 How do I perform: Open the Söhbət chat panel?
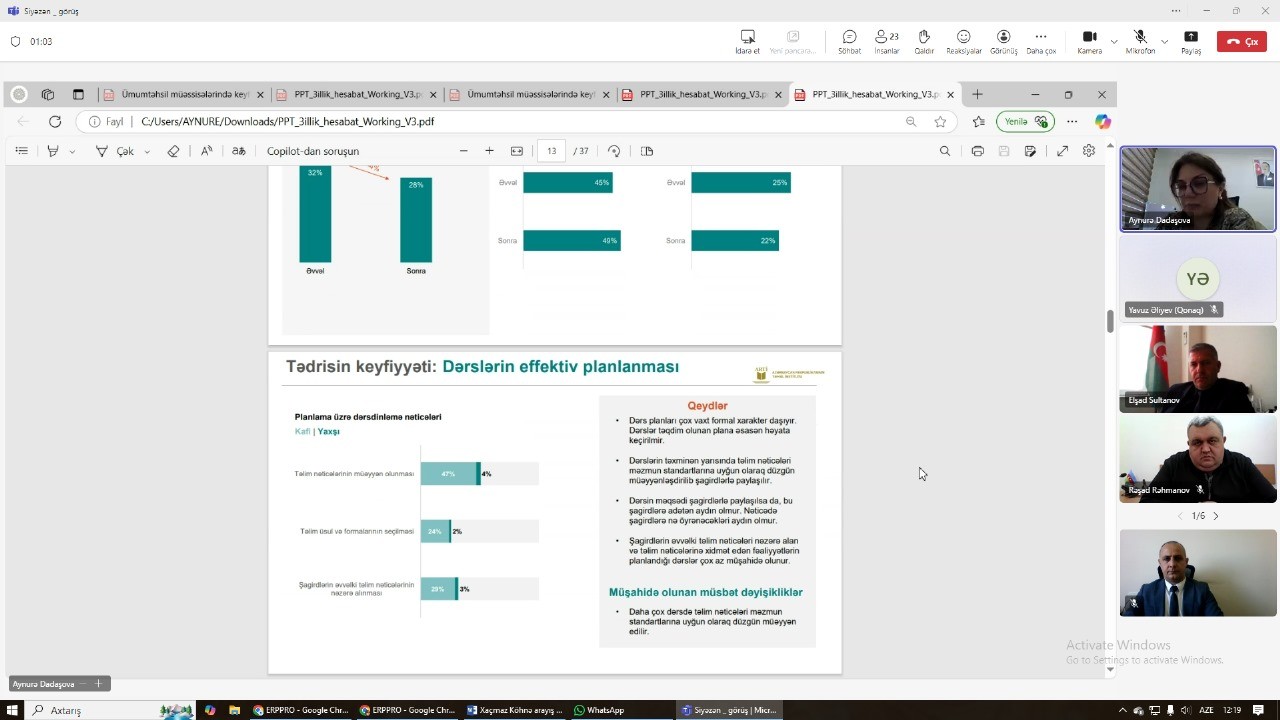tap(849, 41)
